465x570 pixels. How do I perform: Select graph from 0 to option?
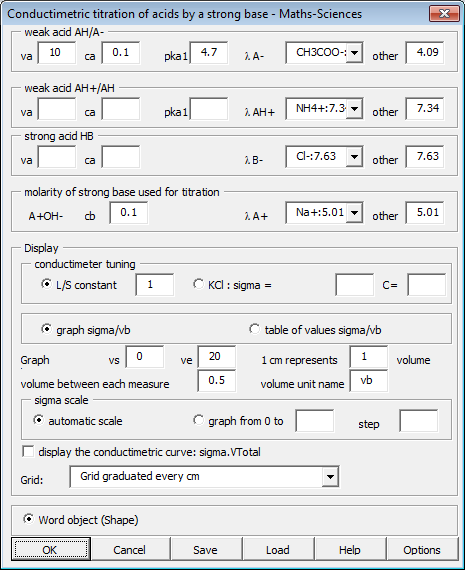(x=198, y=420)
